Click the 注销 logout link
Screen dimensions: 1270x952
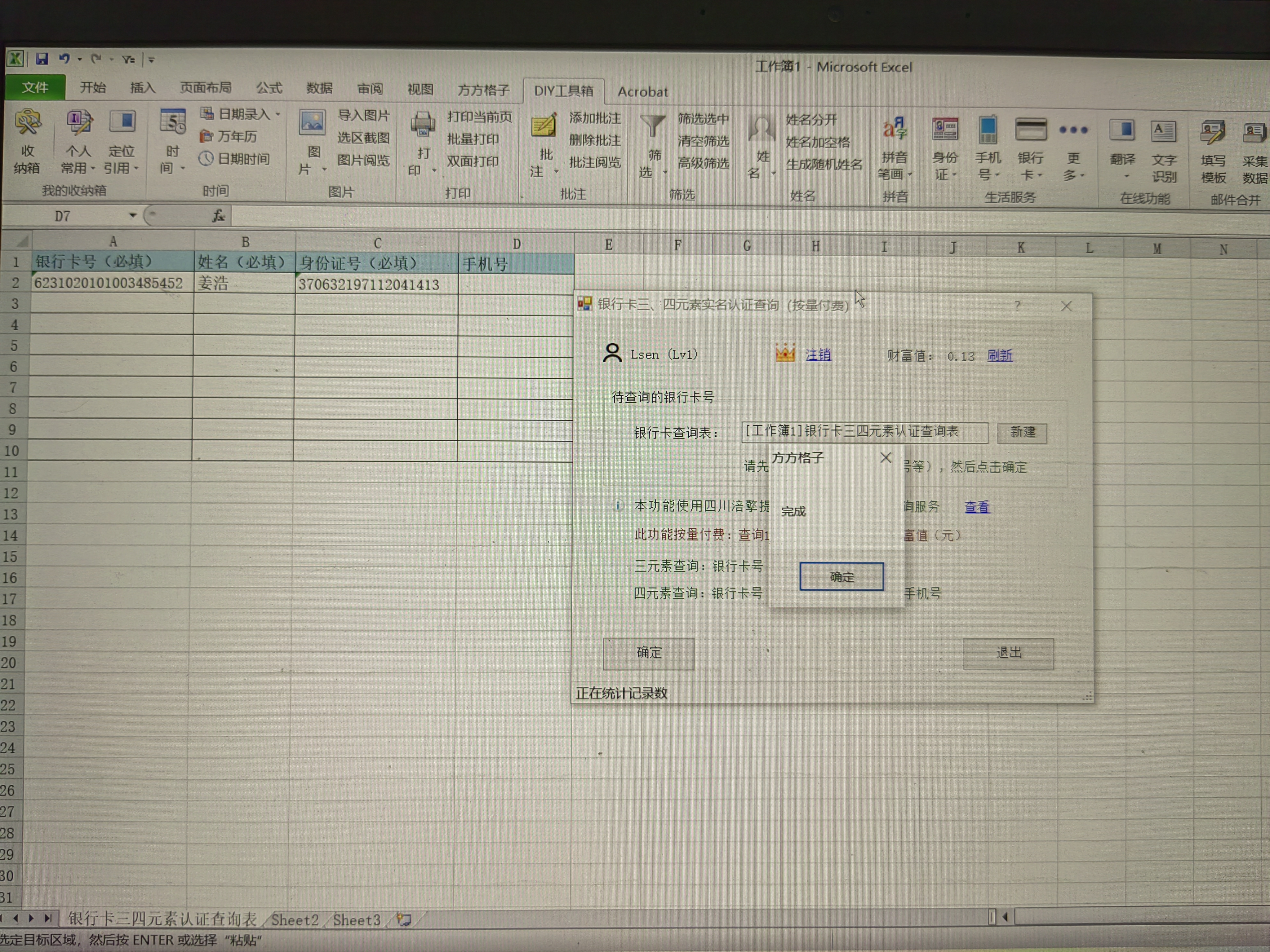click(818, 355)
